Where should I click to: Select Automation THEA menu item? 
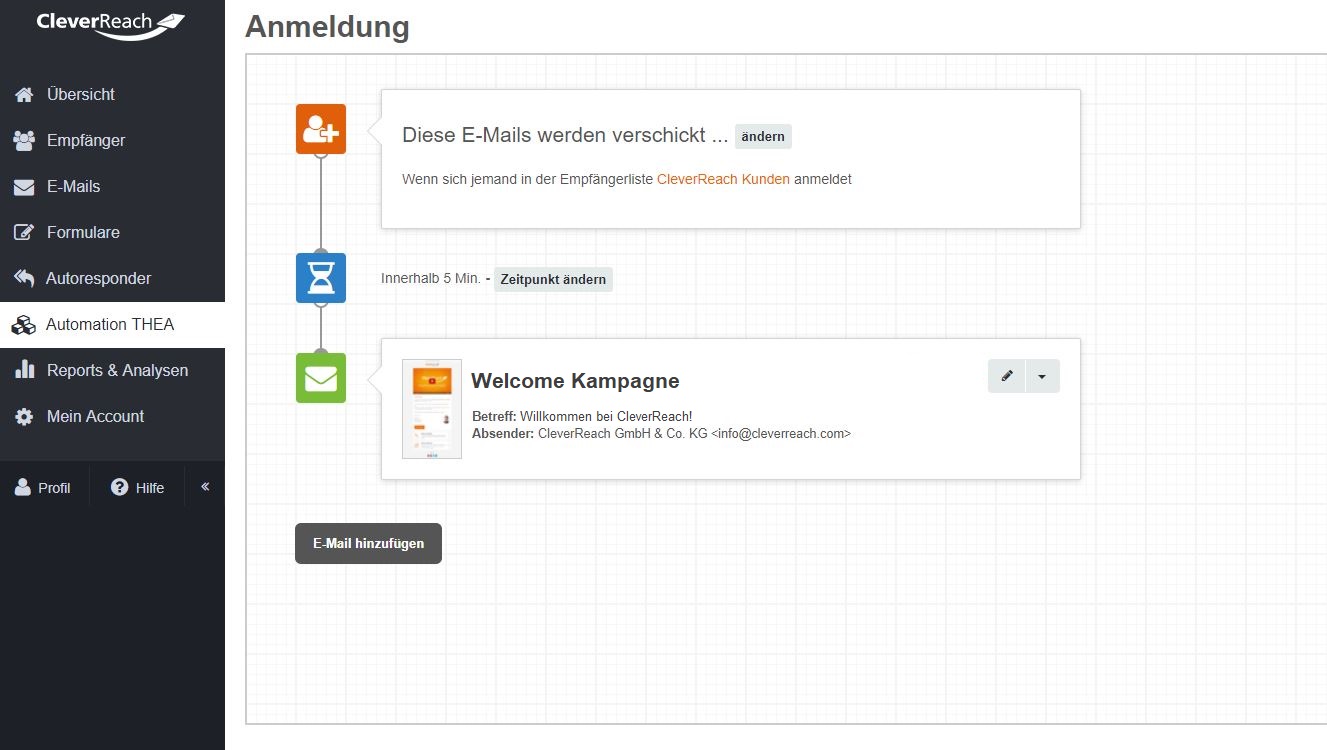click(x=112, y=325)
